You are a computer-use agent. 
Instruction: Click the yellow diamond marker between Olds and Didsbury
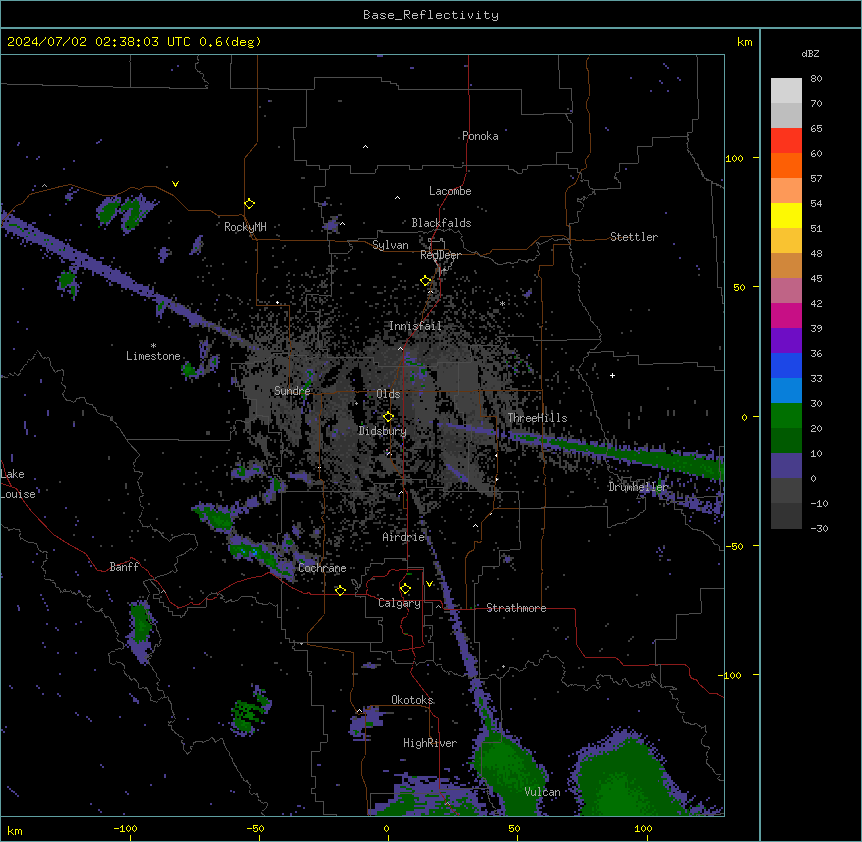pos(388,417)
